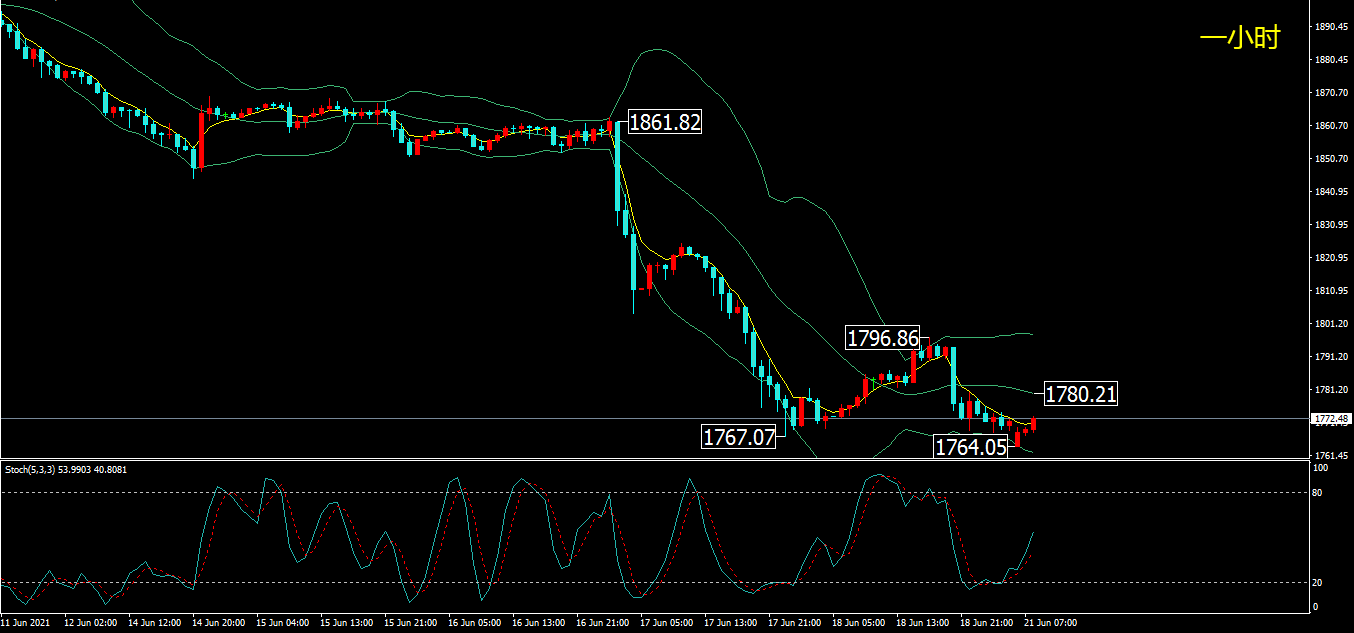Click the current price tag 1772.48
1354x633 pixels.
click(1331, 418)
